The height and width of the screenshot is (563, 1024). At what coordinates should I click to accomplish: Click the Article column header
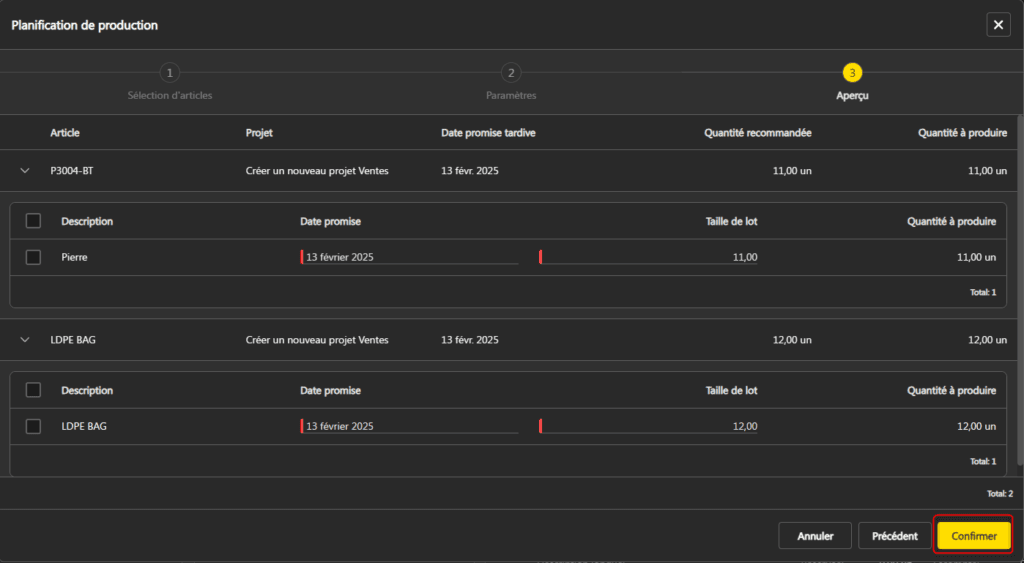65,133
